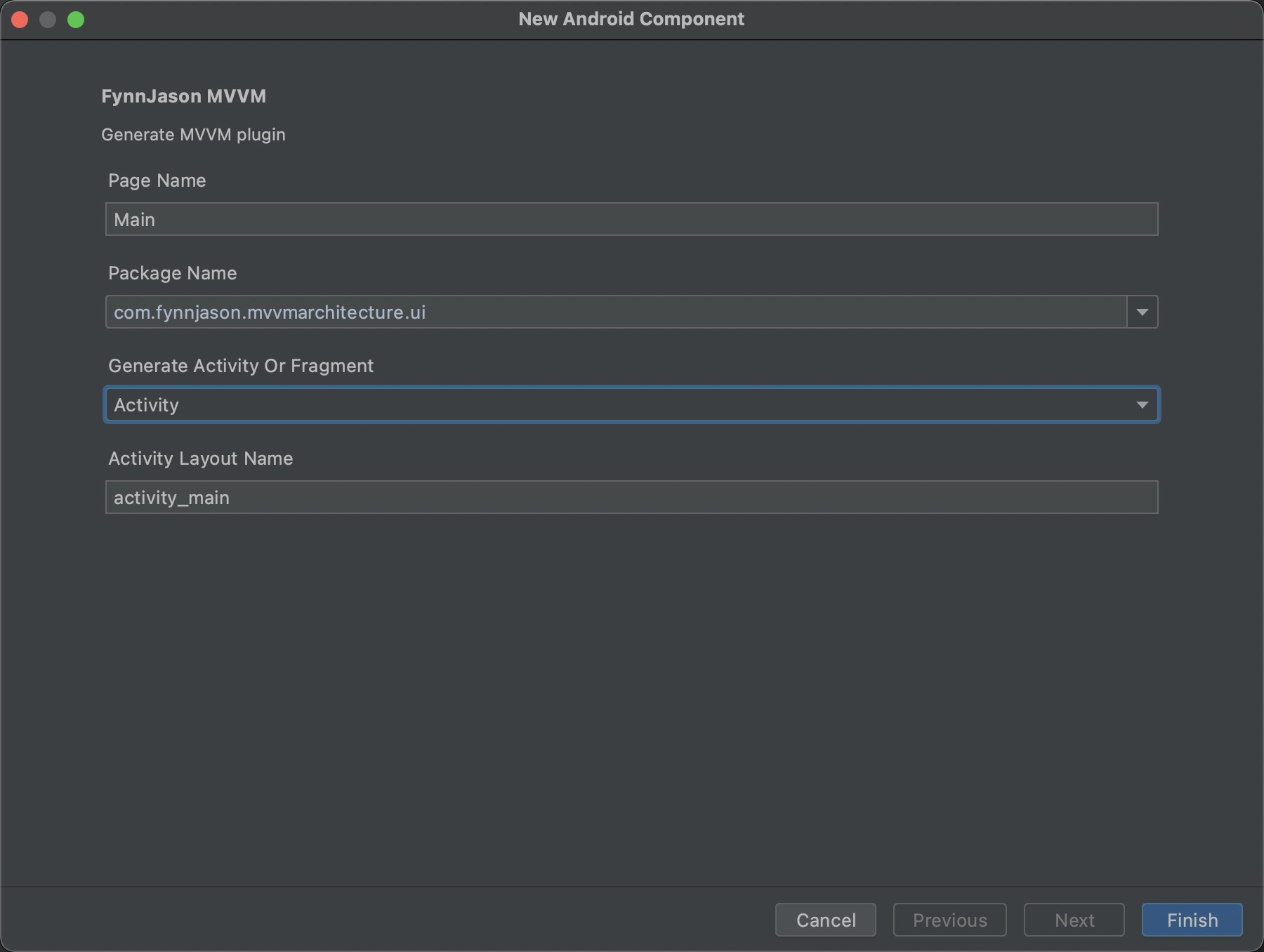The image size is (1264, 952).
Task: Click the Activity Layout Name label
Action: click(200, 458)
